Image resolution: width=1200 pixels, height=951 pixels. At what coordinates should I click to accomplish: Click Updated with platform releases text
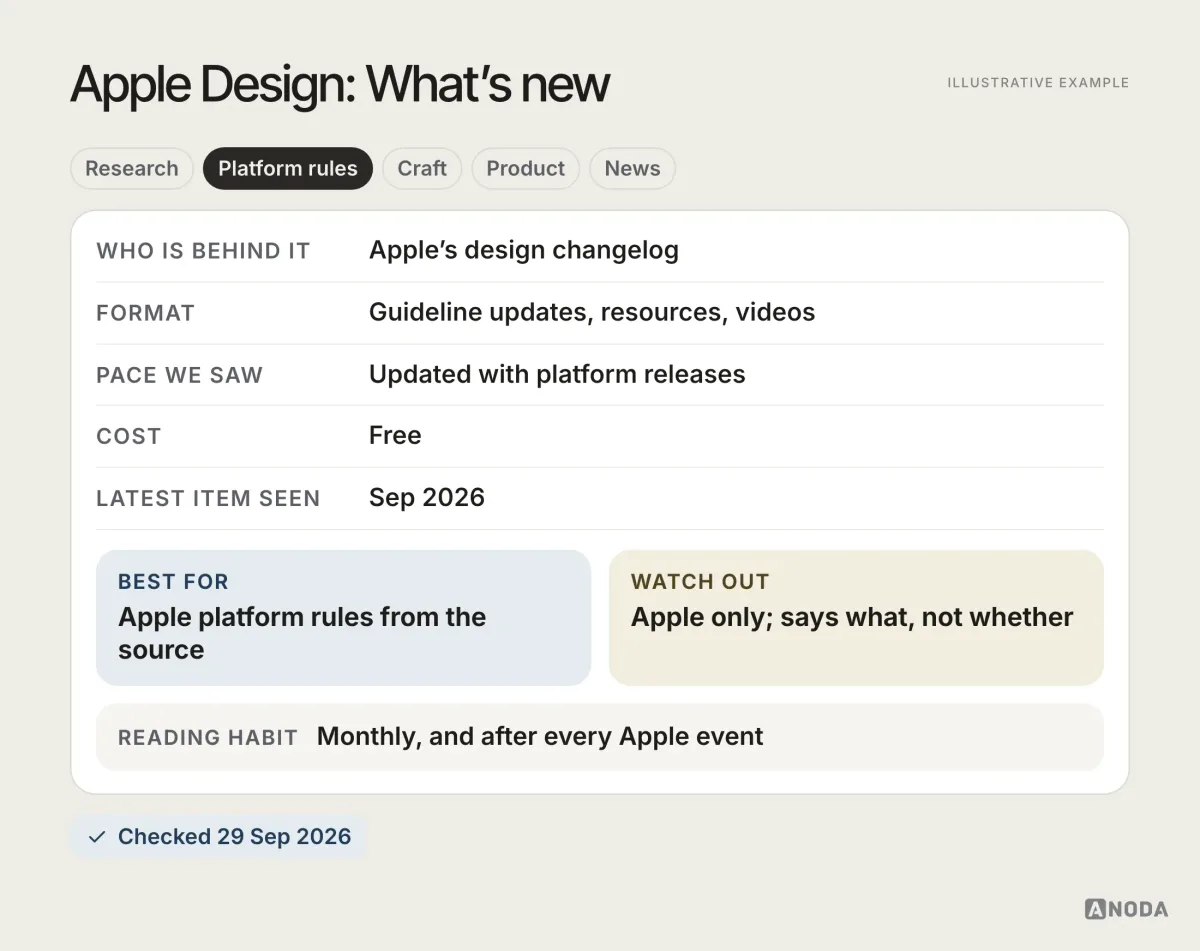(557, 374)
